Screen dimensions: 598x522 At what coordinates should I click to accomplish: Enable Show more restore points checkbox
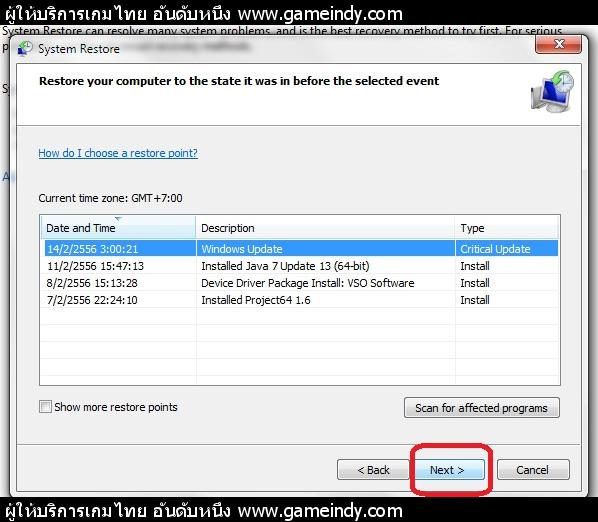(45, 406)
